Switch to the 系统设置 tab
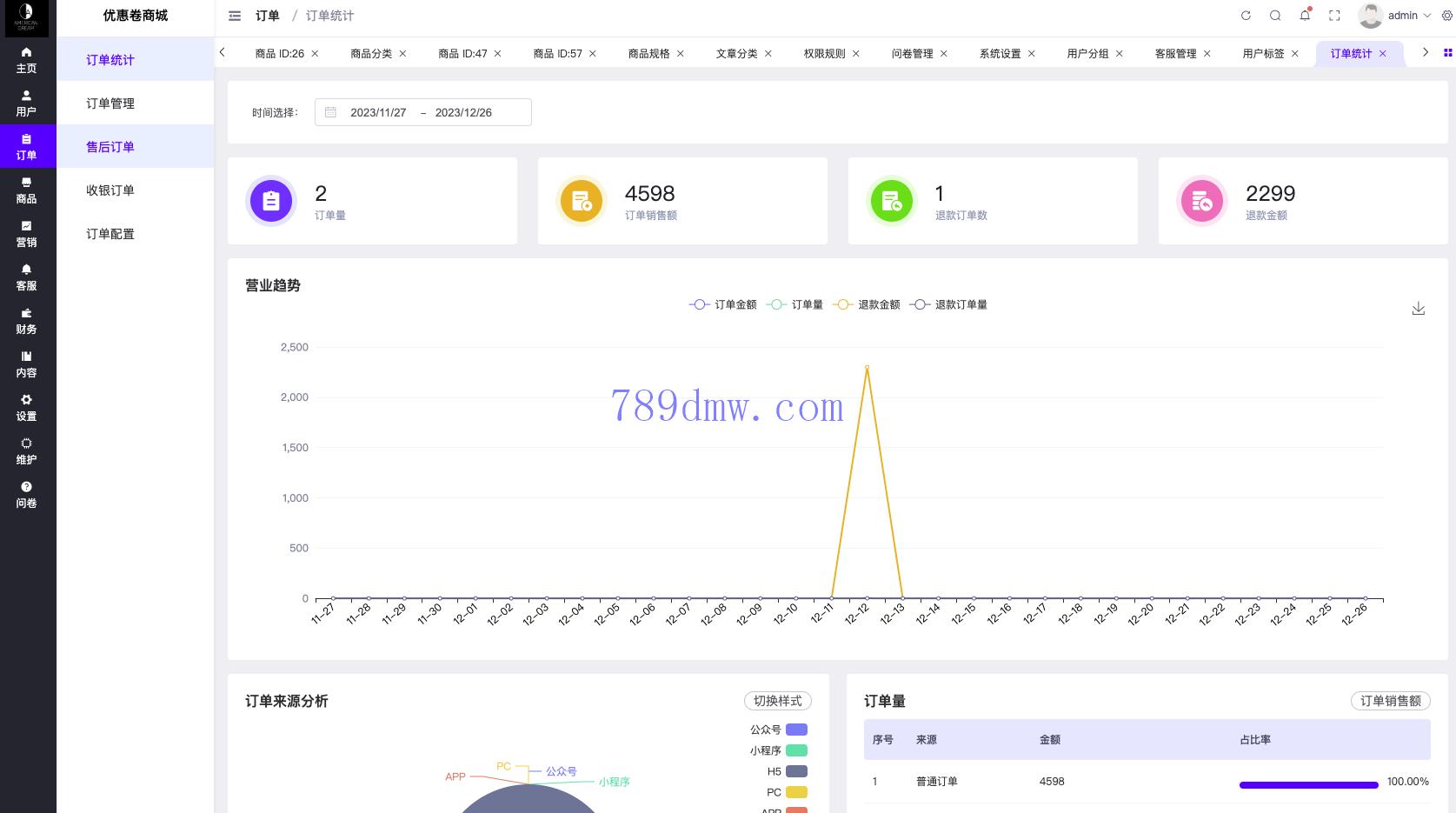 [1000, 54]
